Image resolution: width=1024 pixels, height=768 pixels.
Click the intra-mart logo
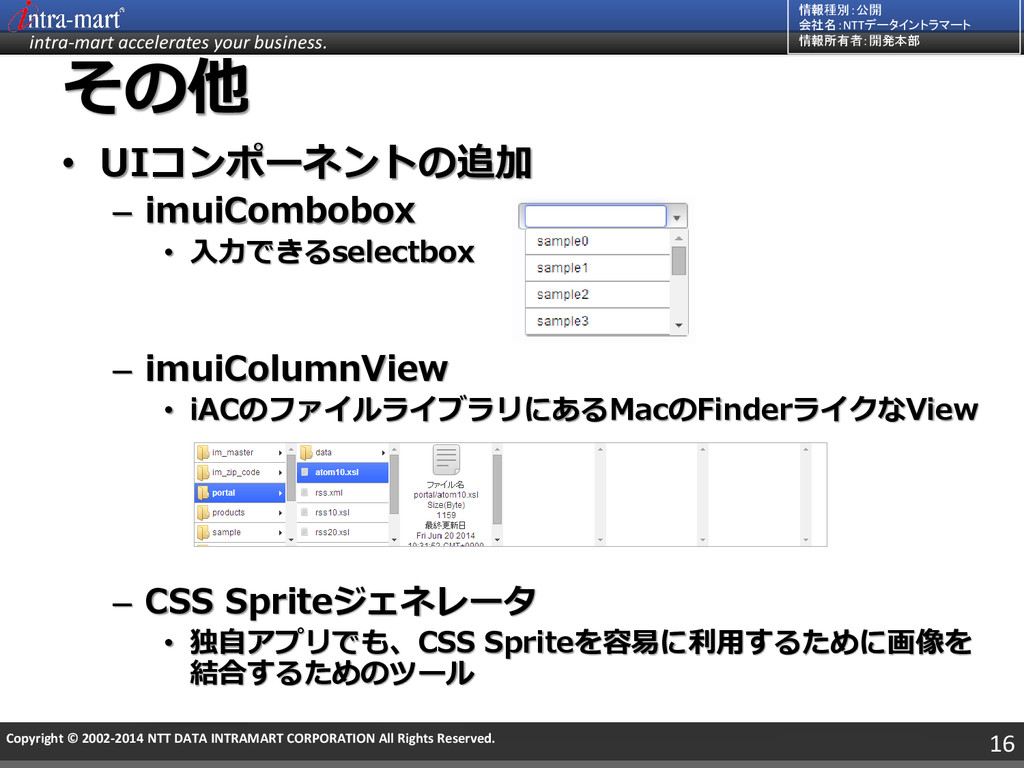(65, 17)
